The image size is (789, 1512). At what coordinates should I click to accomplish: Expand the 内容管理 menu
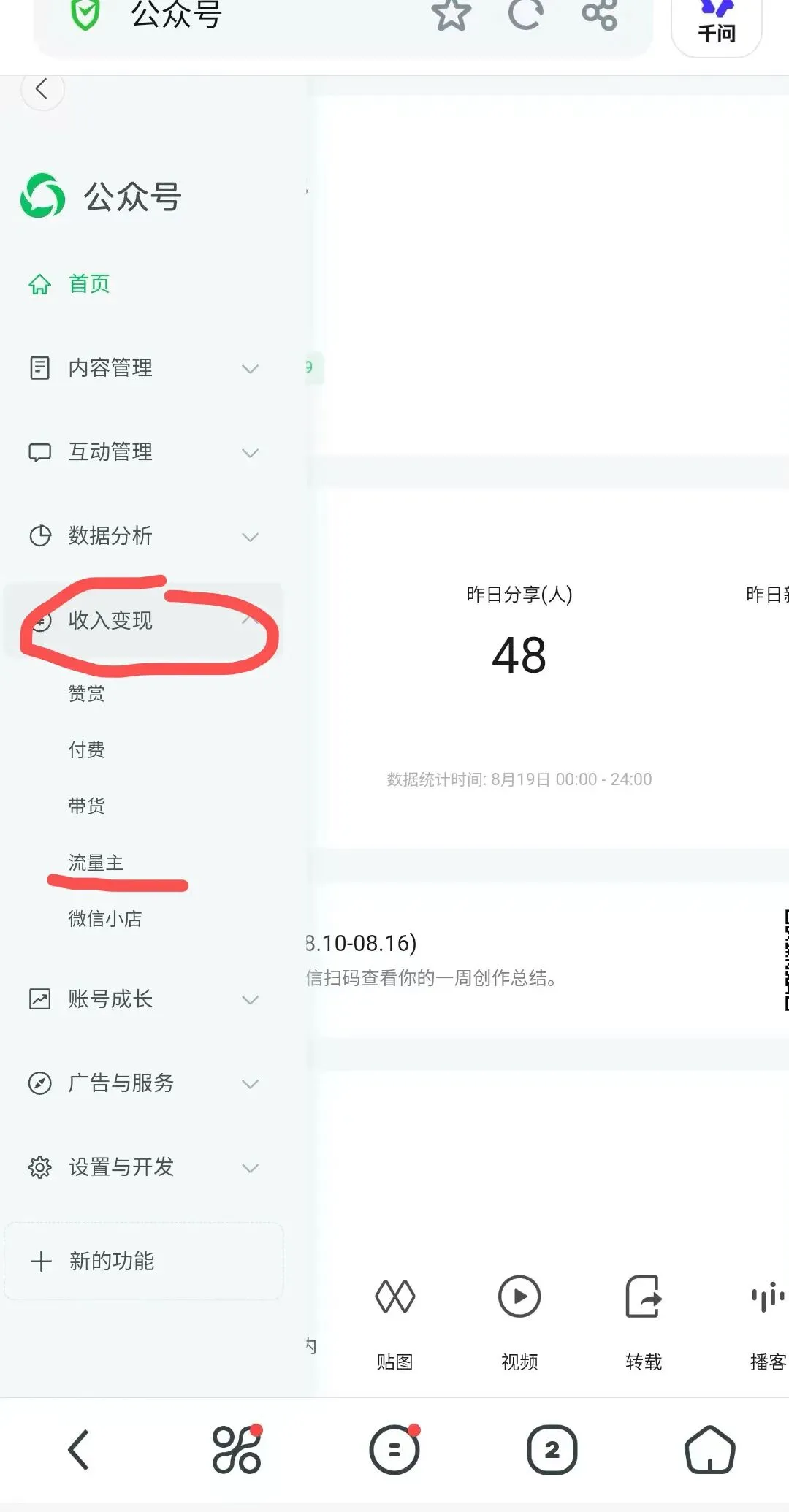click(x=143, y=368)
